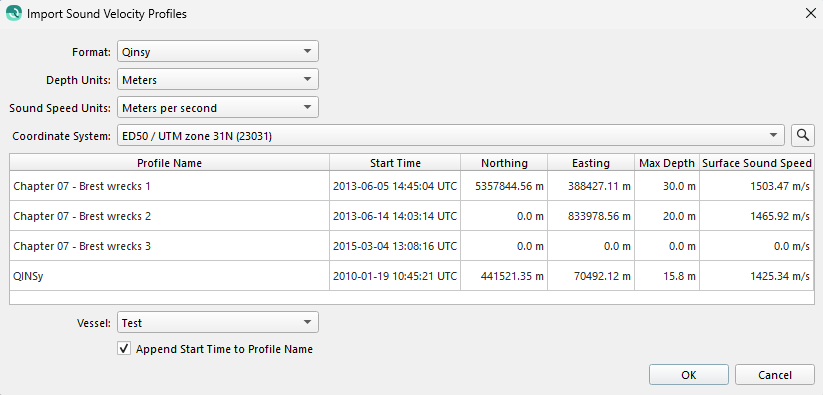This screenshot has width=823, height=395.
Task: Click the app logo icon in title bar
Action: point(14,13)
